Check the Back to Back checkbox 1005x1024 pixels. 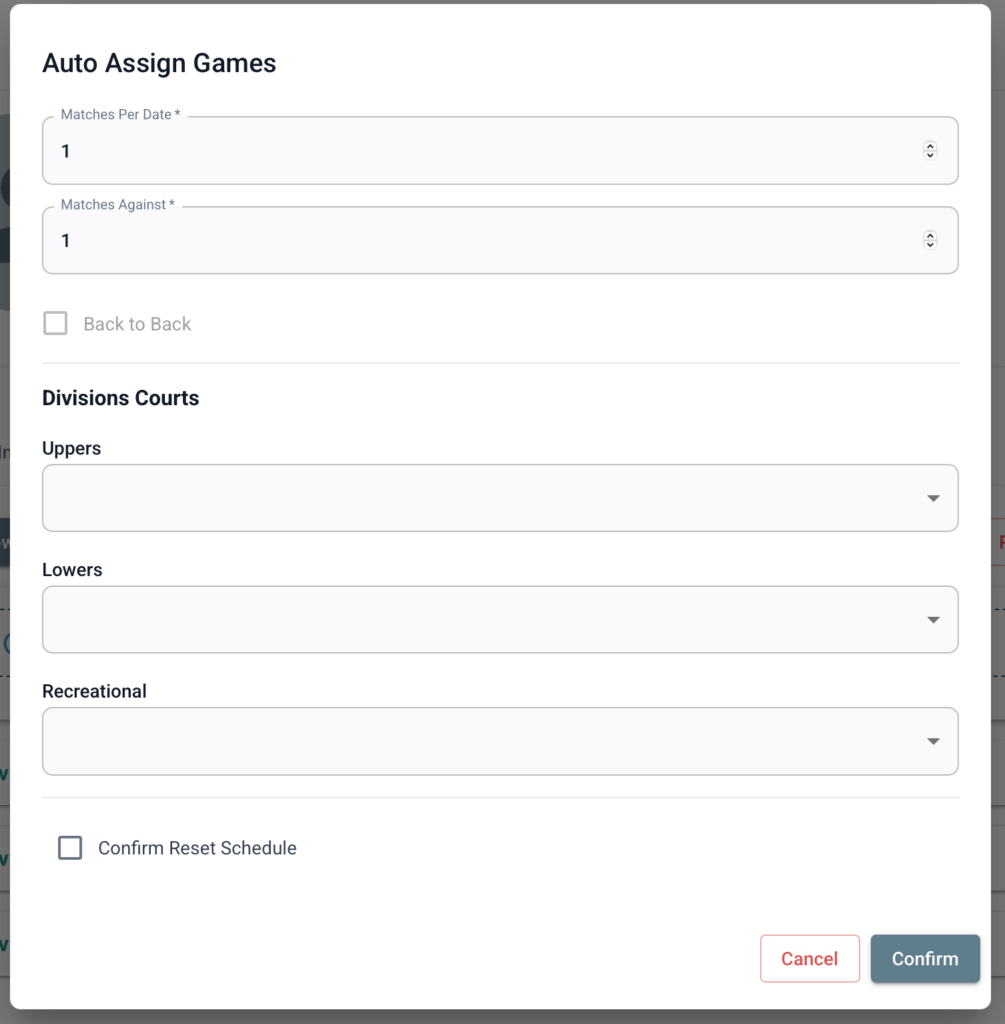(x=55, y=323)
